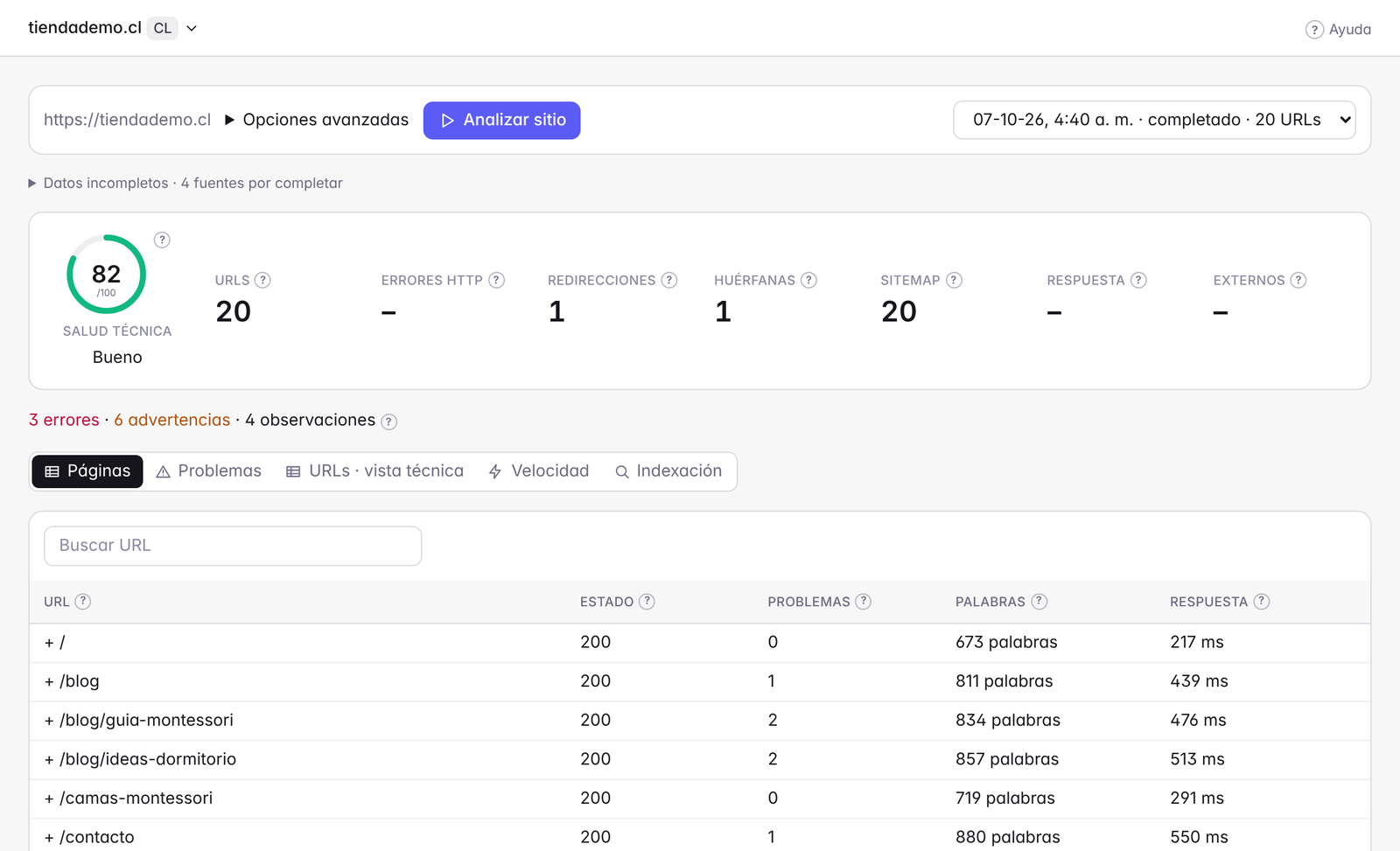The height and width of the screenshot is (851, 1400).
Task: Click the 834 palabras cell
Action: click(x=1008, y=721)
